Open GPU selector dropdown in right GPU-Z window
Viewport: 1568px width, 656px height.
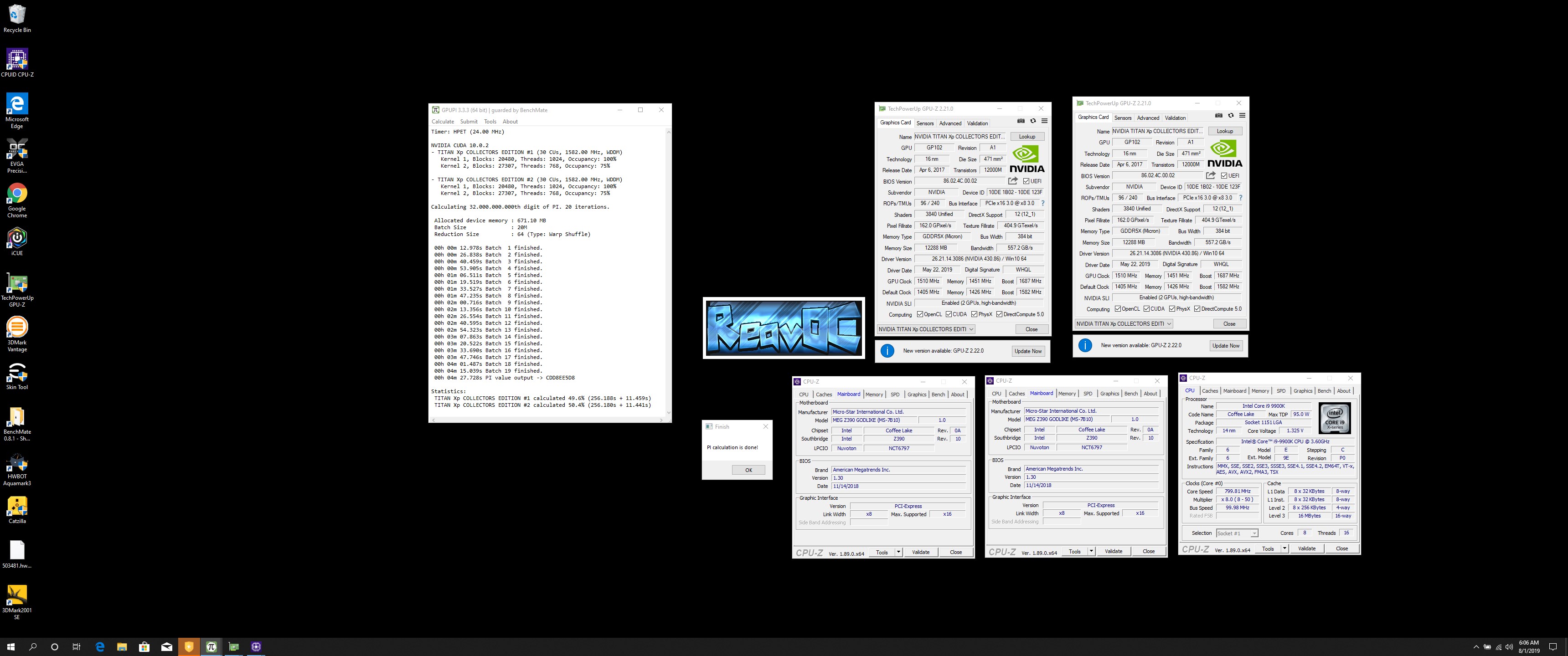1124,324
